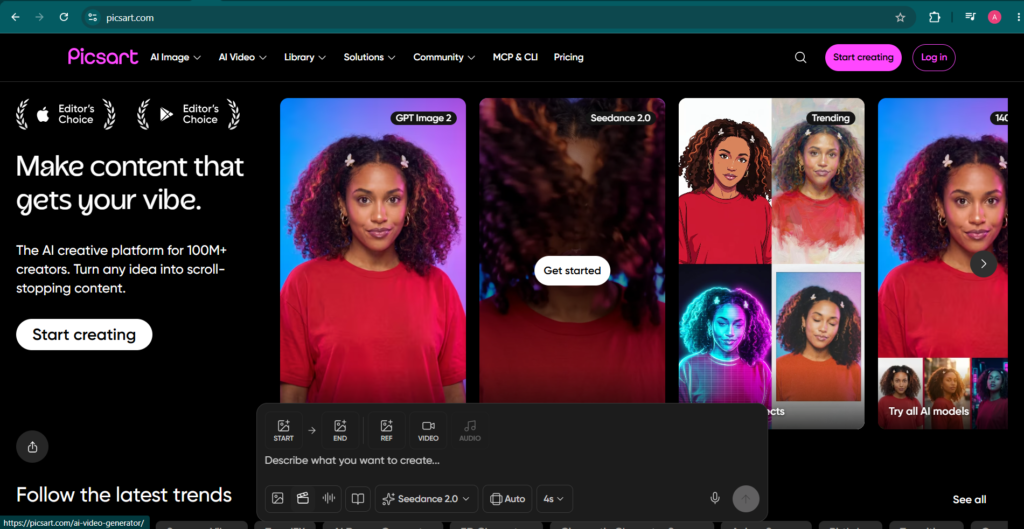Open the See all trends link
The image size is (1024, 529).
point(969,500)
